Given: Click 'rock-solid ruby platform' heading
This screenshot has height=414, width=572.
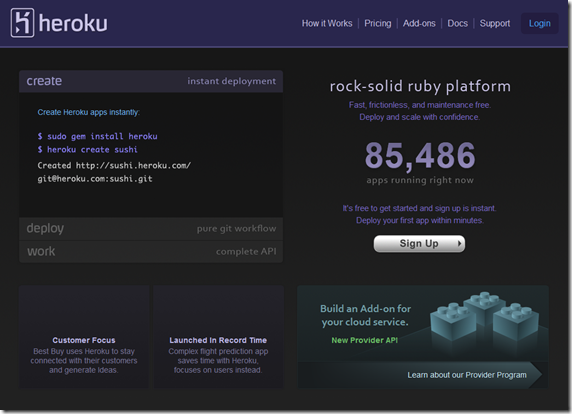Looking at the screenshot, I should pos(420,87).
